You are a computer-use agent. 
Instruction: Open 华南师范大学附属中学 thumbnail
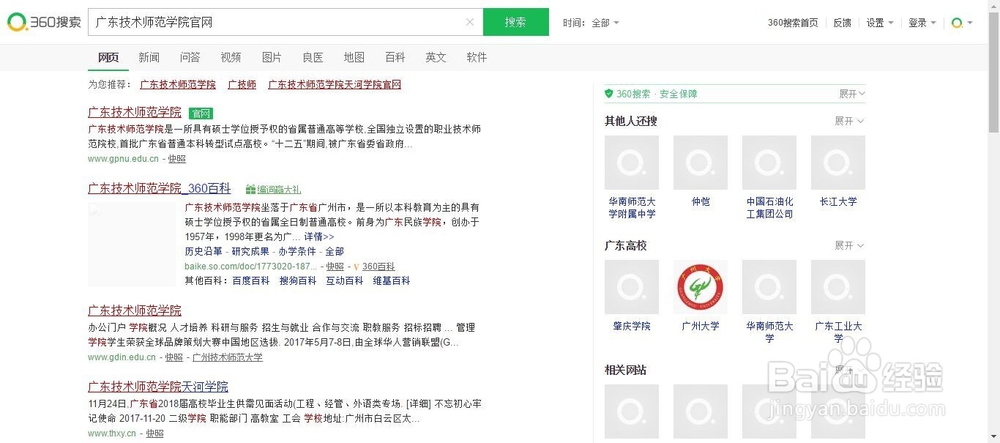click(631, 163)
